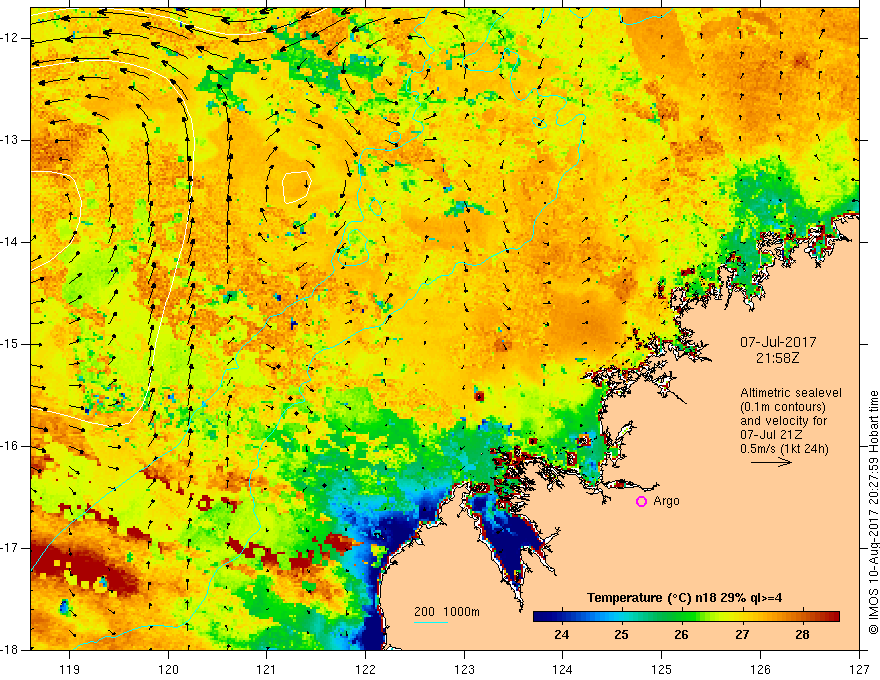Image resolution: width=880 pixels, height=680 pixels.
Task: Click 'and velocity for' legend line
Action: tap(783, 421)
